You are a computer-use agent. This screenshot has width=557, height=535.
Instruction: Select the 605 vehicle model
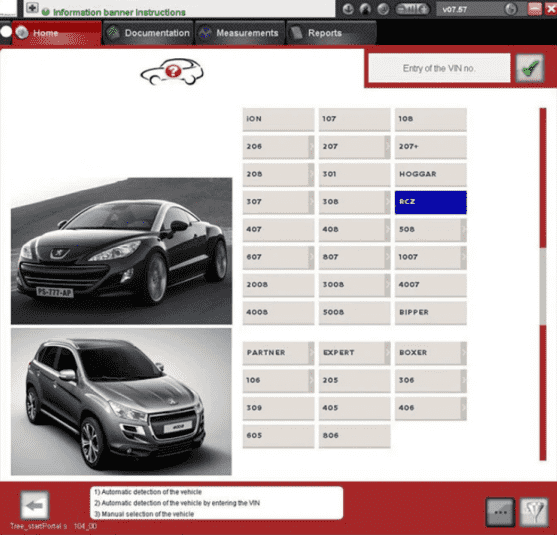coord(278,436)
